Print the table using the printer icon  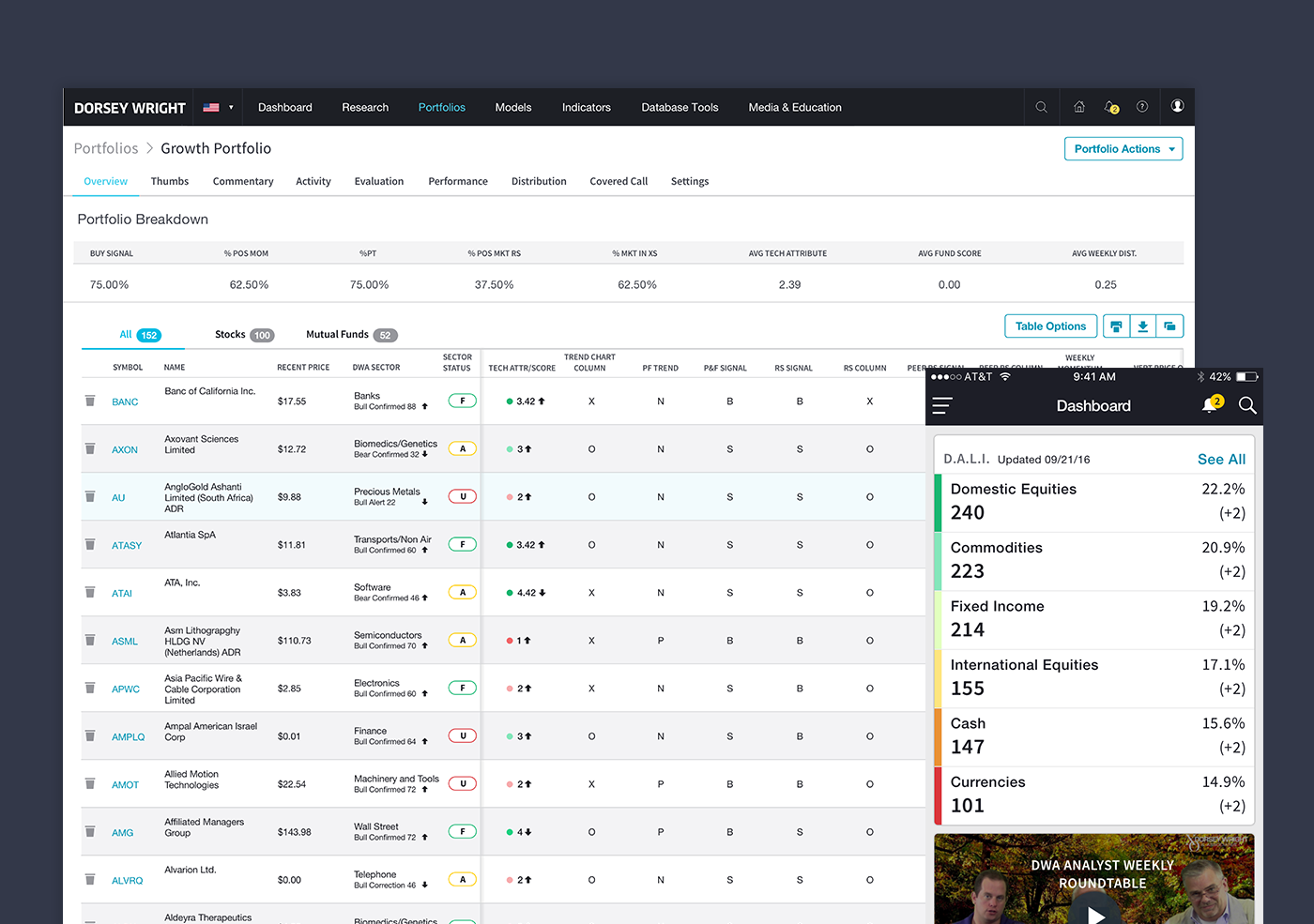point(1116,326)
